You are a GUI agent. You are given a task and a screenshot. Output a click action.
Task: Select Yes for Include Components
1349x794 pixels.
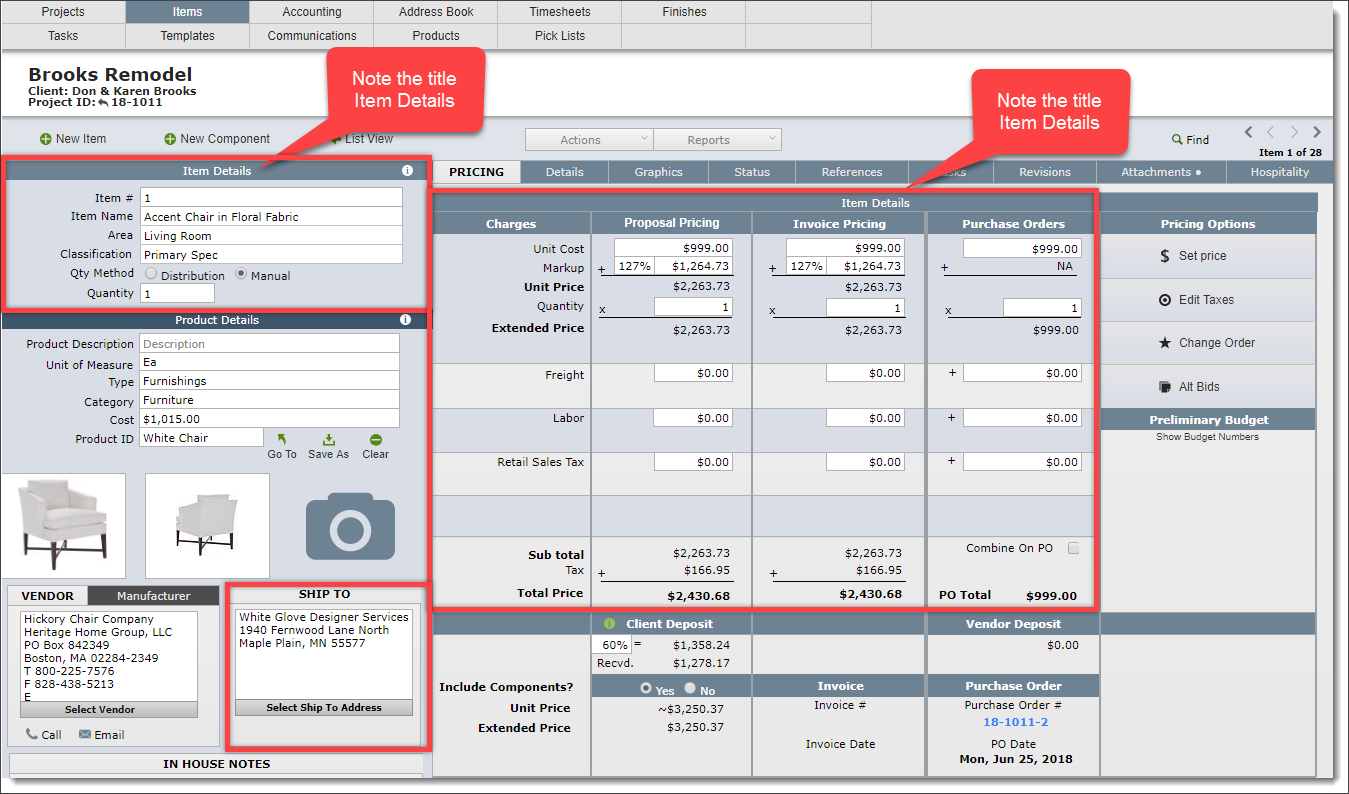coord(646,689)
